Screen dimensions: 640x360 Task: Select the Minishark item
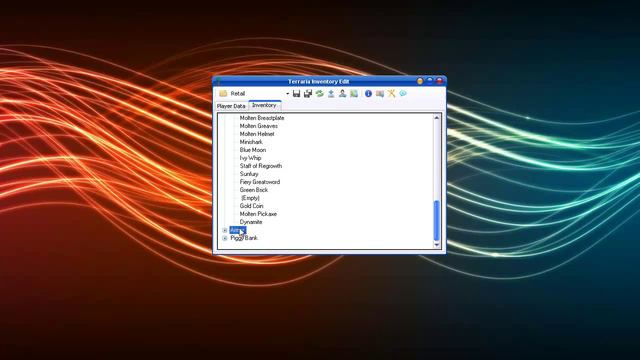[x=251, y=142]
